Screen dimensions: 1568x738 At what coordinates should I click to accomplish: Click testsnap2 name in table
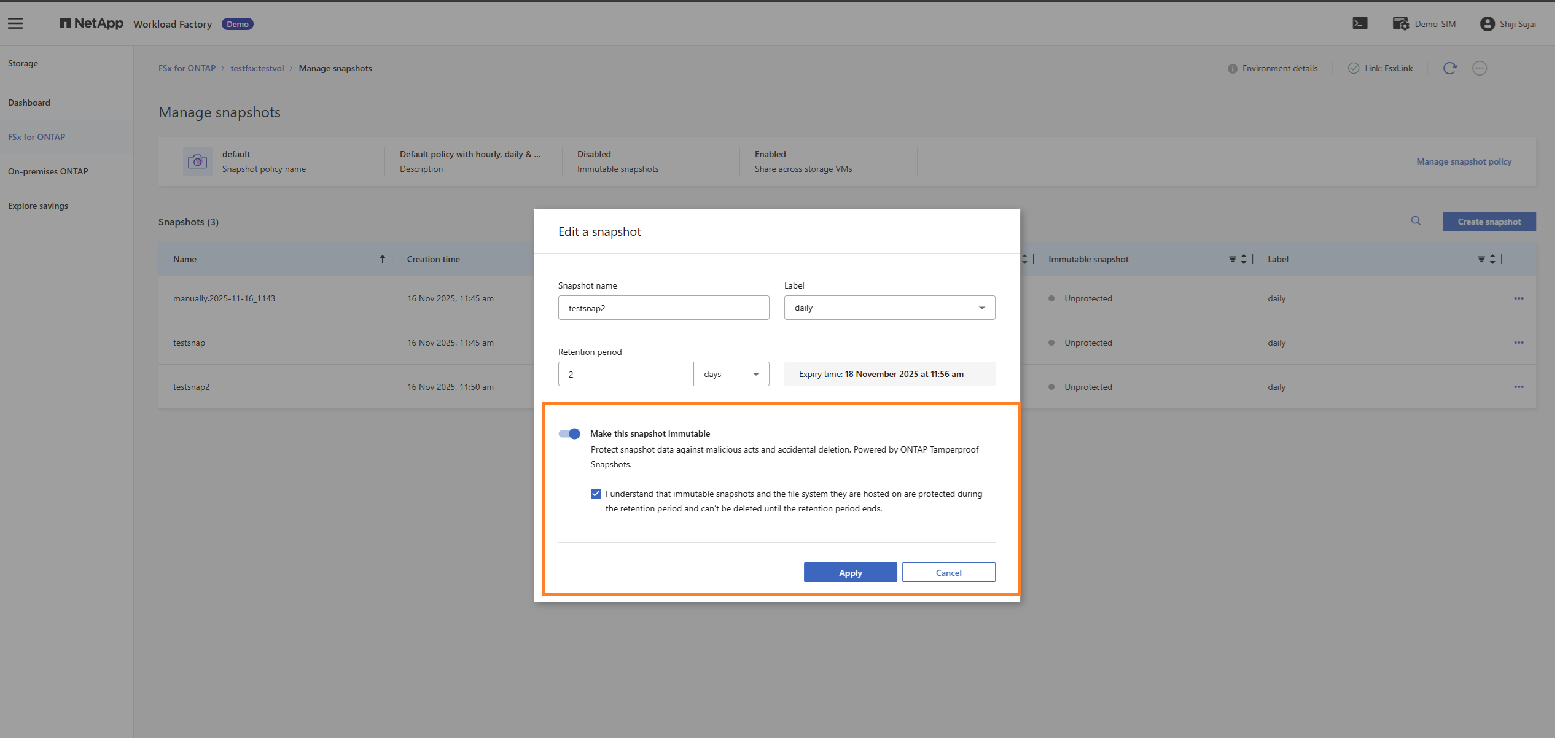191,387
